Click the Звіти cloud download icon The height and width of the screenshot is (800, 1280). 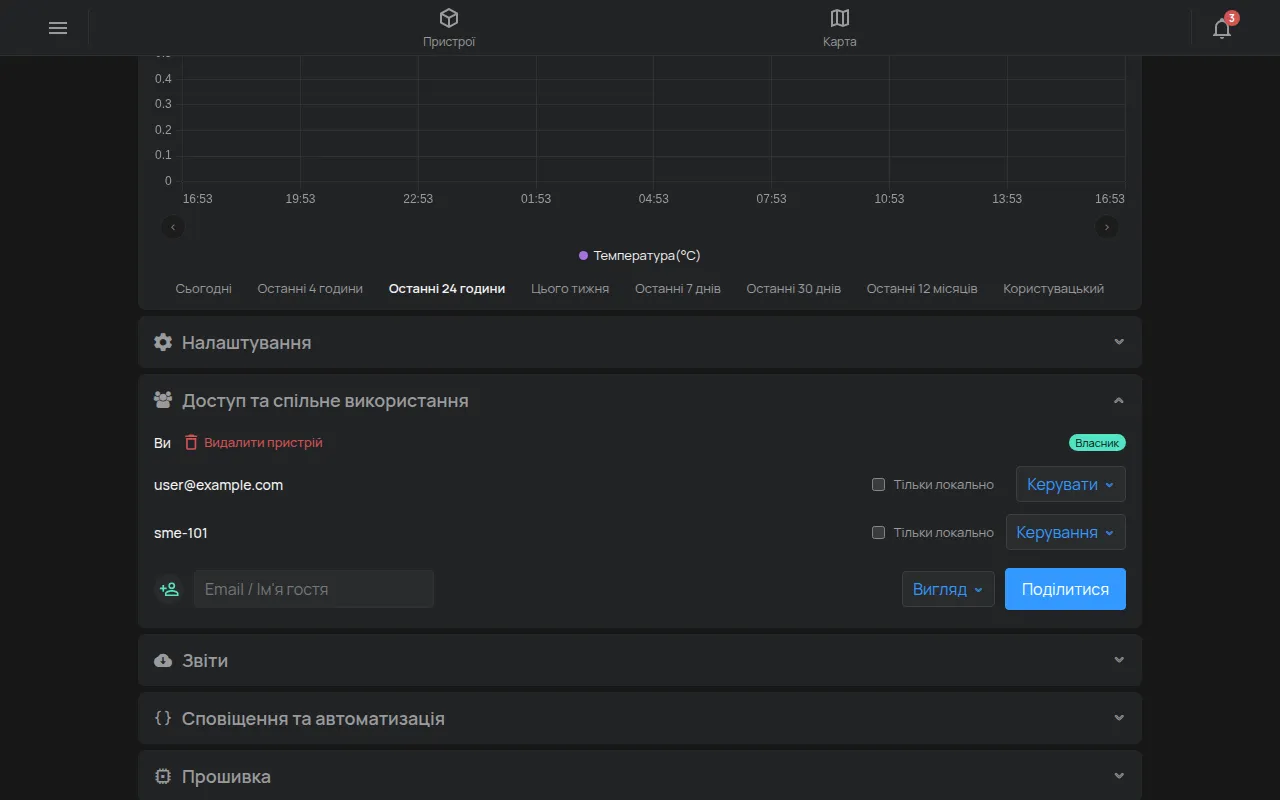[x=163, y=660]
